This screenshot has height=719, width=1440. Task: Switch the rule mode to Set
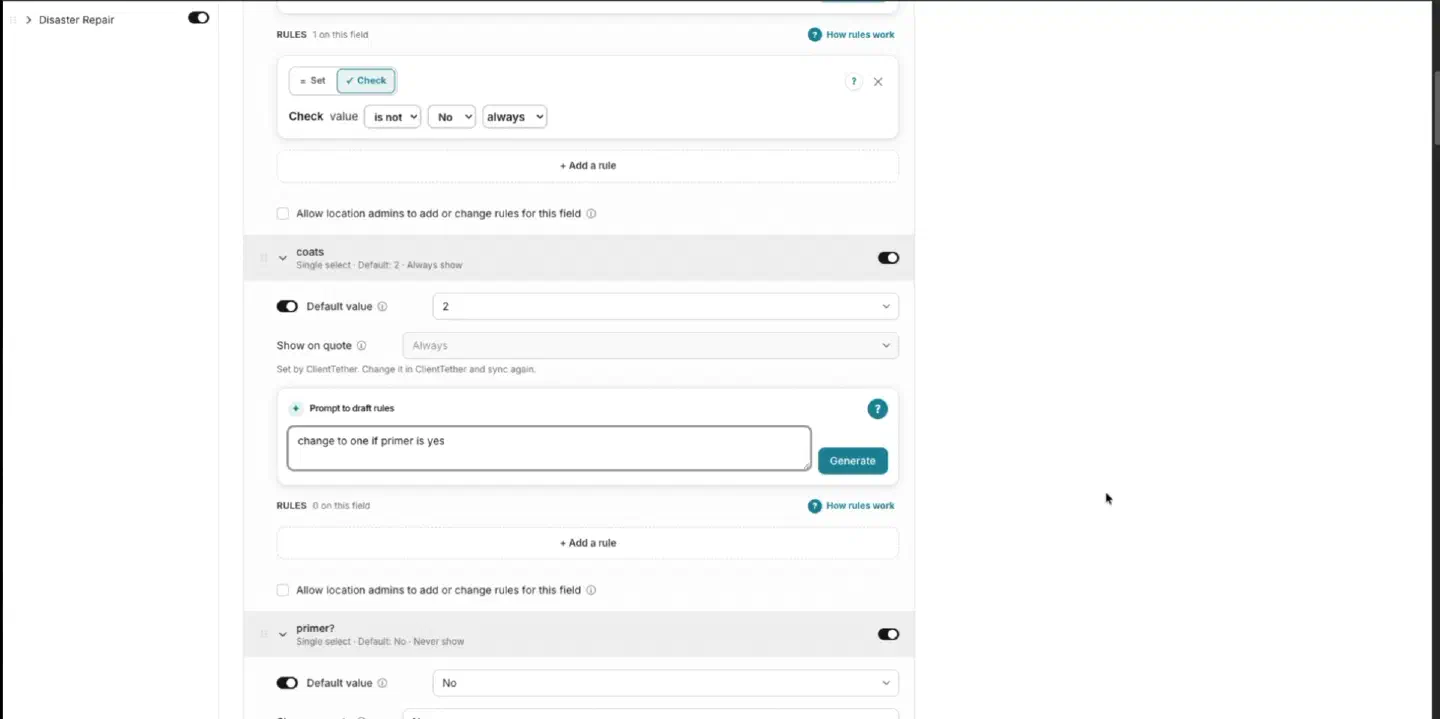point(313,81)
